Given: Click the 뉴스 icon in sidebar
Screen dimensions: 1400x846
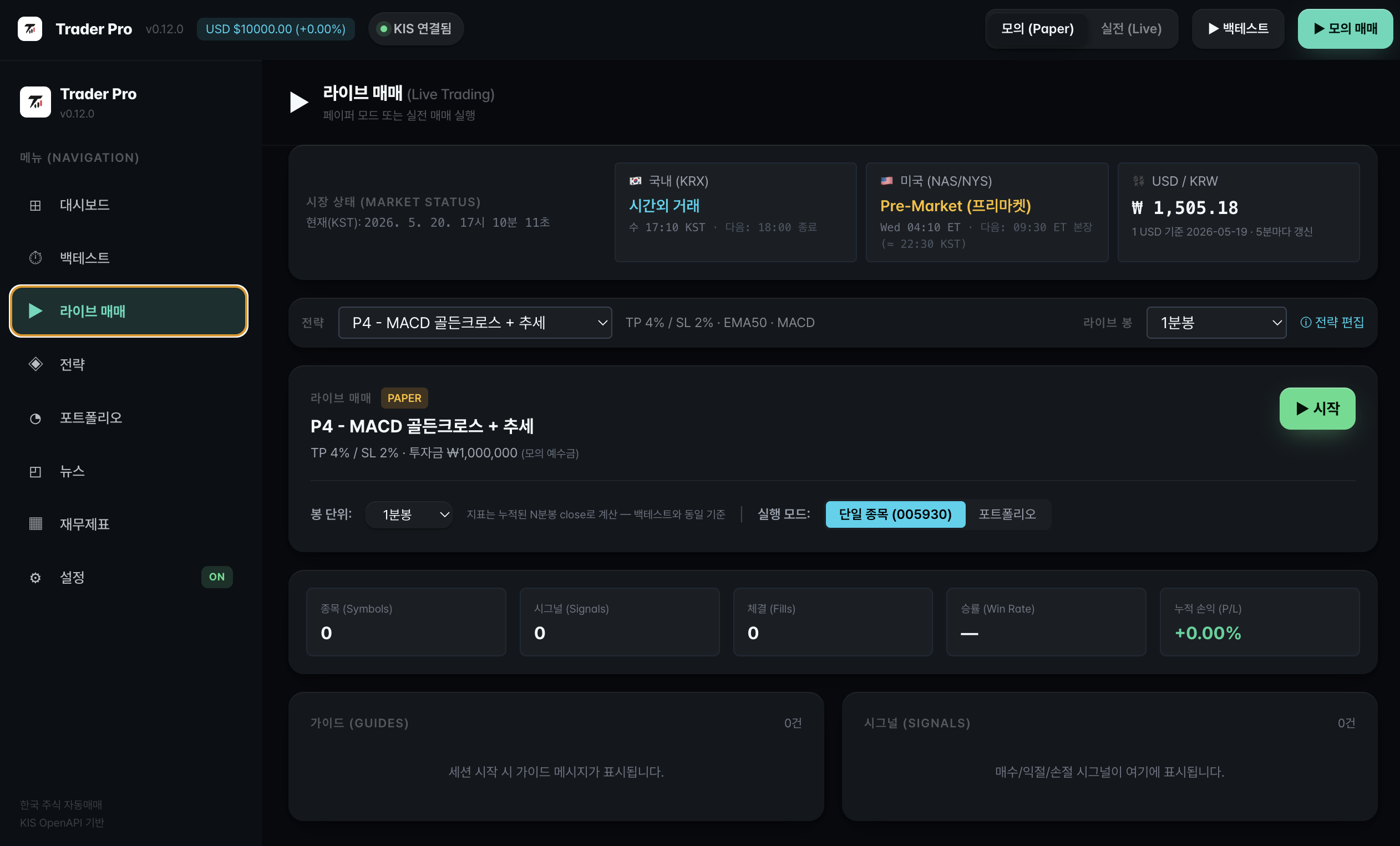Looking at the screenshot, I should tap(35, 472).
